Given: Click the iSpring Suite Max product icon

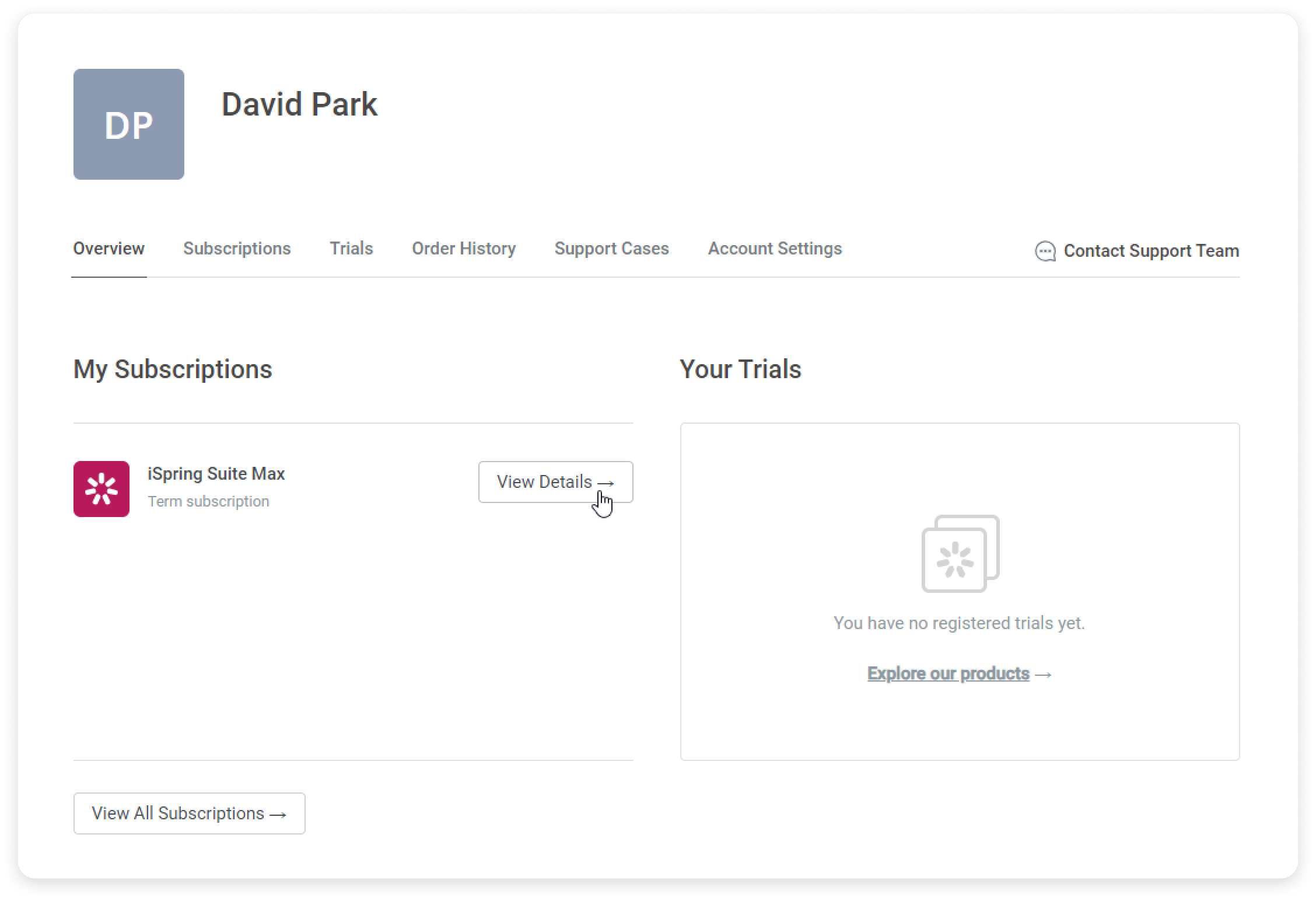Looking at the screenshot, I should tap(101, 489).
